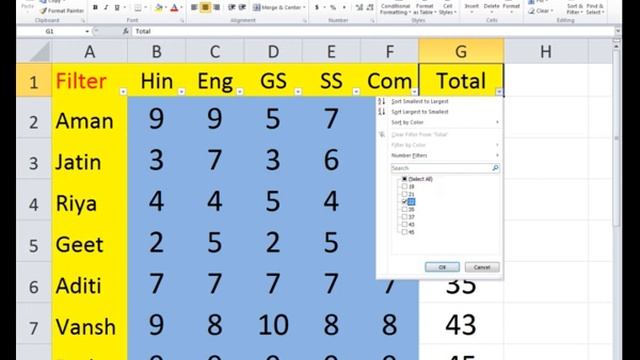Click the increase indent icon
The width and height of the screenshot is (640, 360).
(x=242, y=7)
